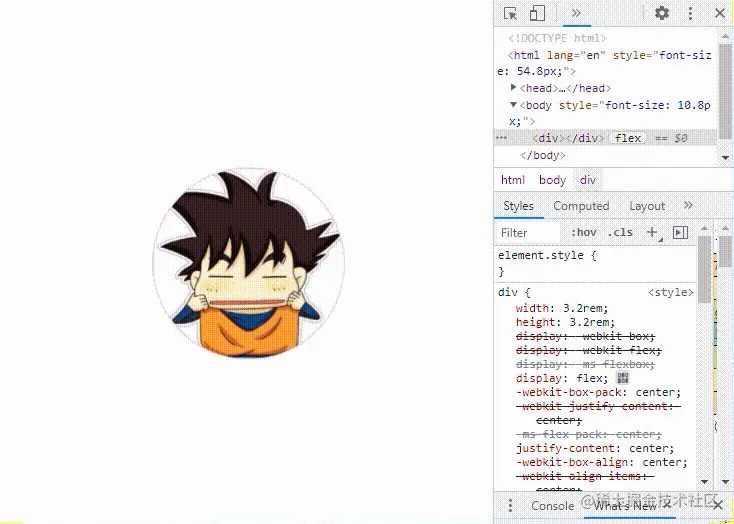Select the html lang="en" element line
734x524 pixels.
click(x=605, y=63)
